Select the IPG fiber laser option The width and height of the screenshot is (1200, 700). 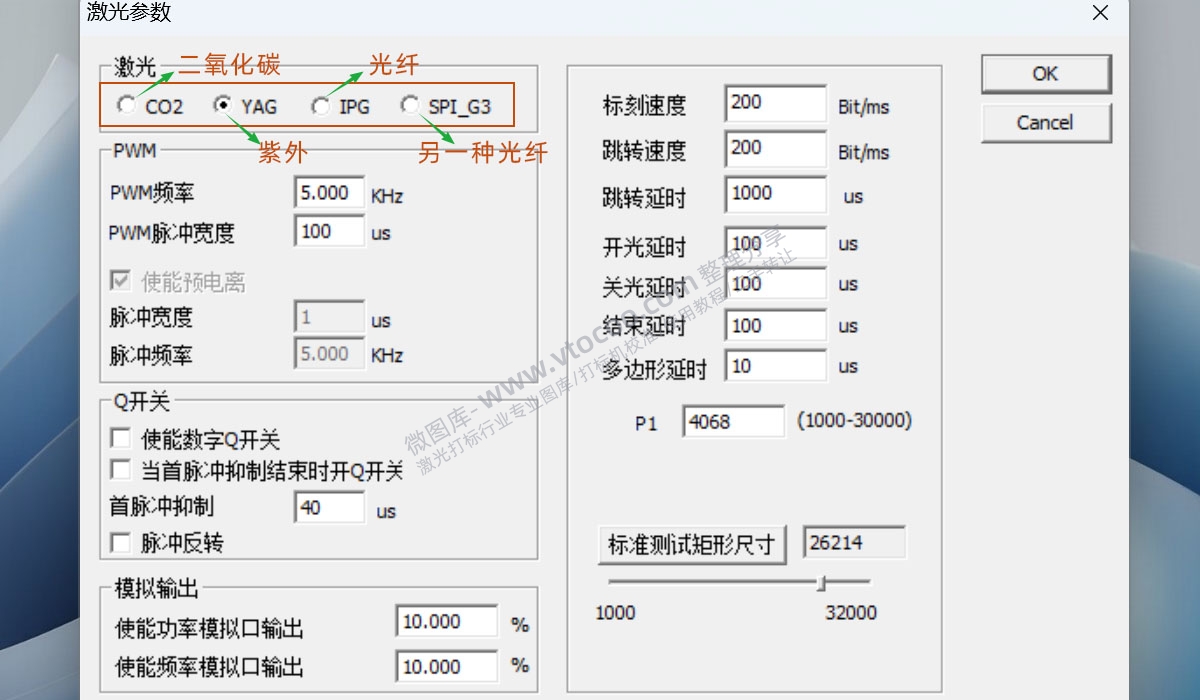tap(320, 105)
